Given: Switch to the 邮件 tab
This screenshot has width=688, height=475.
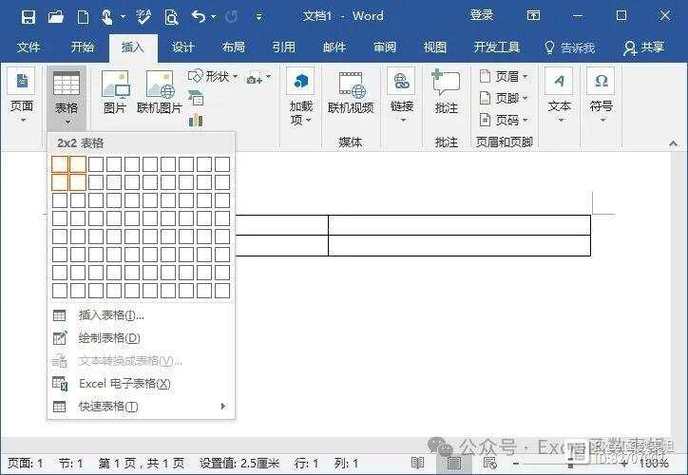Looking at the screenshot, I should 334,47.
